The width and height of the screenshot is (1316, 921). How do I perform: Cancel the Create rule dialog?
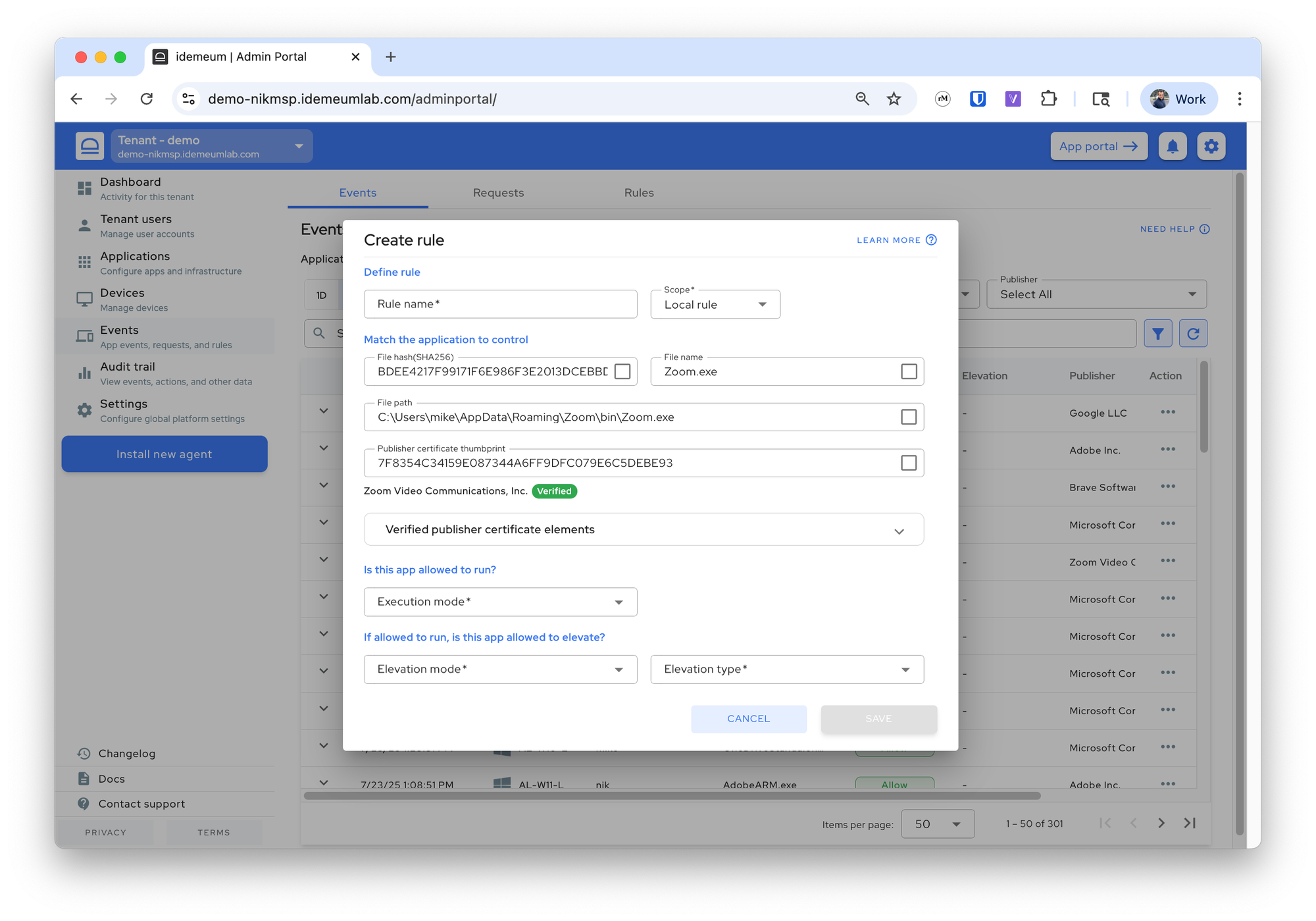pyautogui.click(x=748, y=719)
